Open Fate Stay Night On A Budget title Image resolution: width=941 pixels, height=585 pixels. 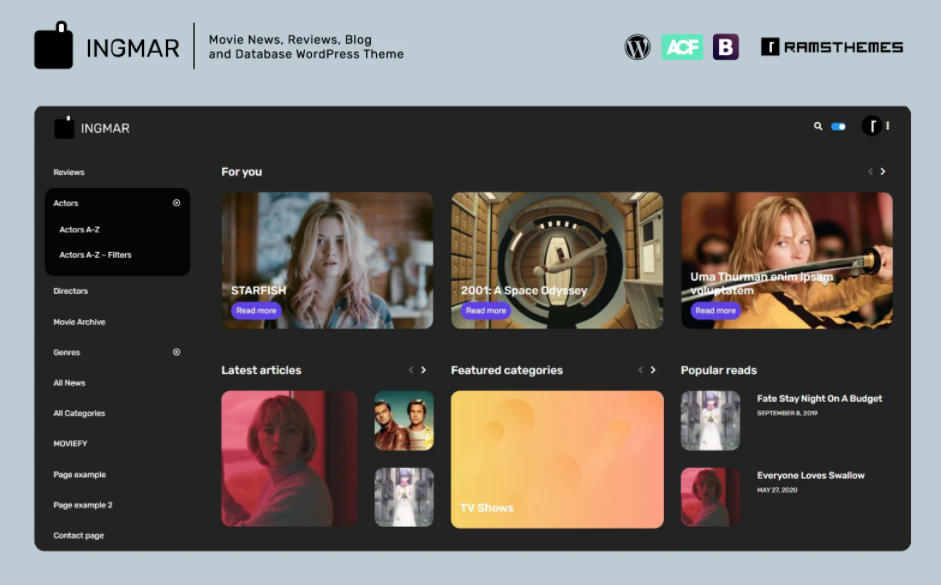click(819, 398)
